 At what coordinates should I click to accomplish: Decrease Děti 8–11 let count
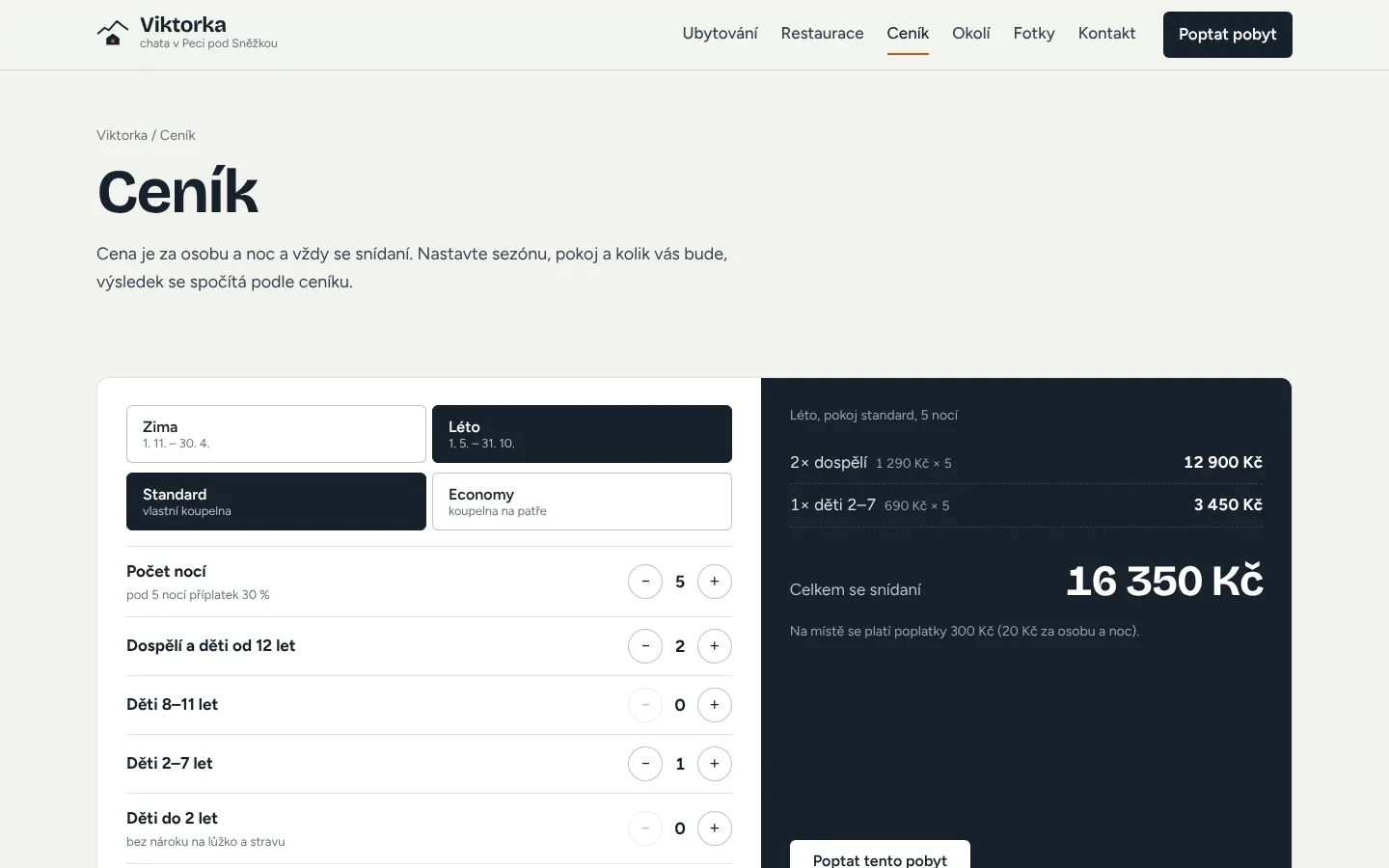(x=645, y=705)
